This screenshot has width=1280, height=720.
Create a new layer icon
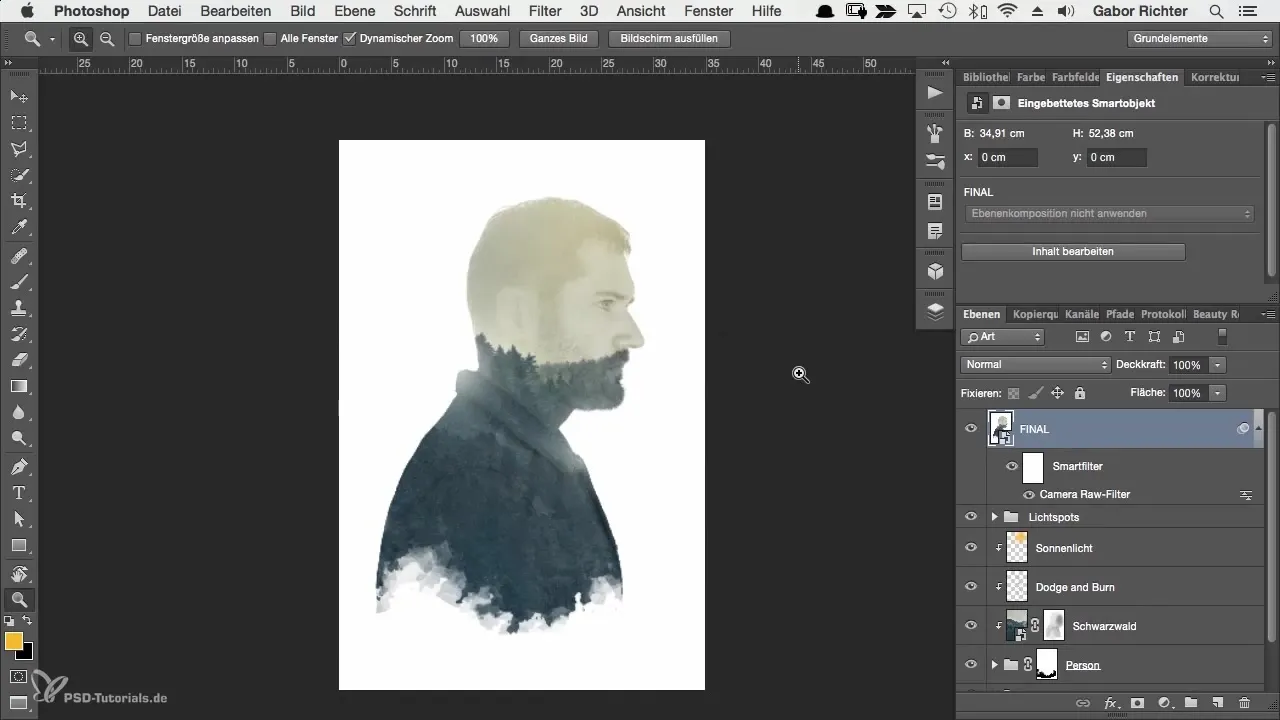1218,704
